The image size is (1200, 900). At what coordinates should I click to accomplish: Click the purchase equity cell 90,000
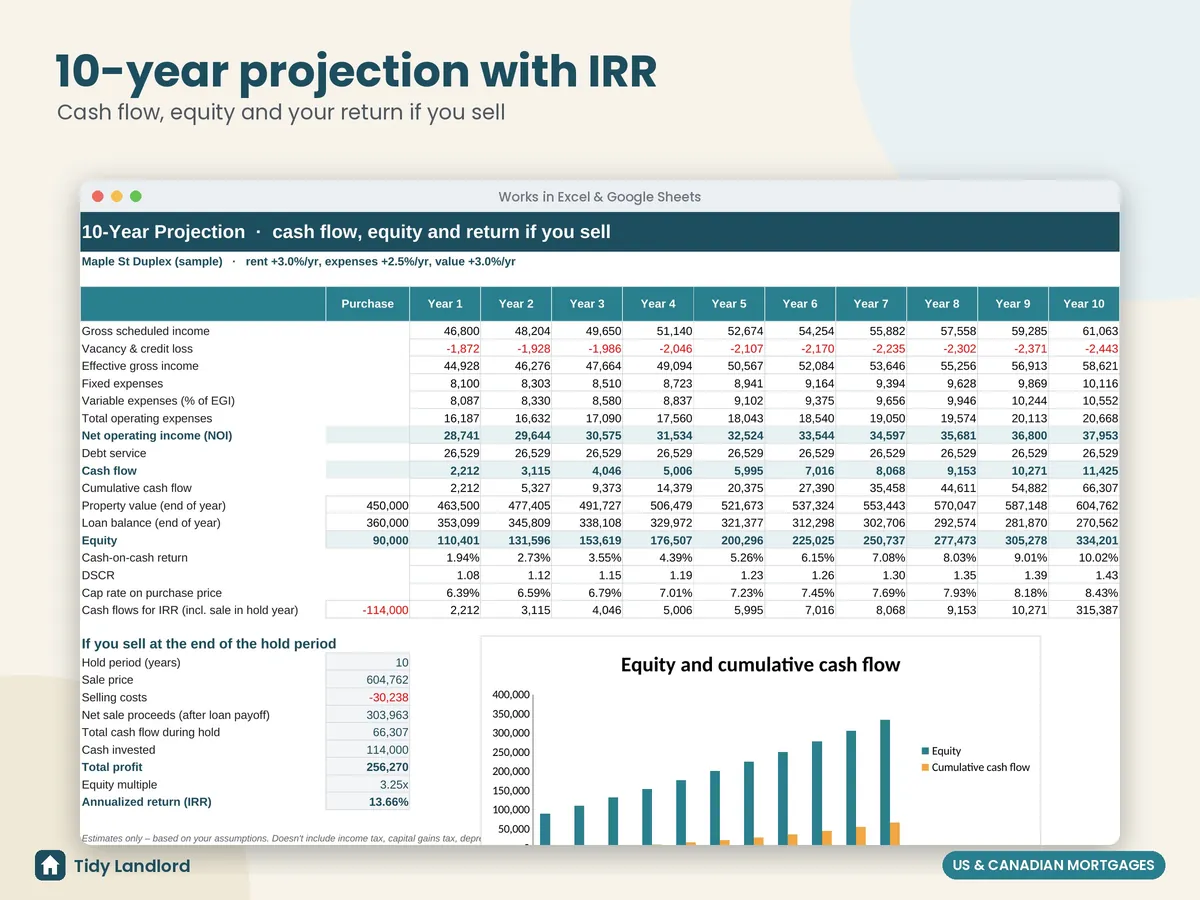click(x=368, y=541)
